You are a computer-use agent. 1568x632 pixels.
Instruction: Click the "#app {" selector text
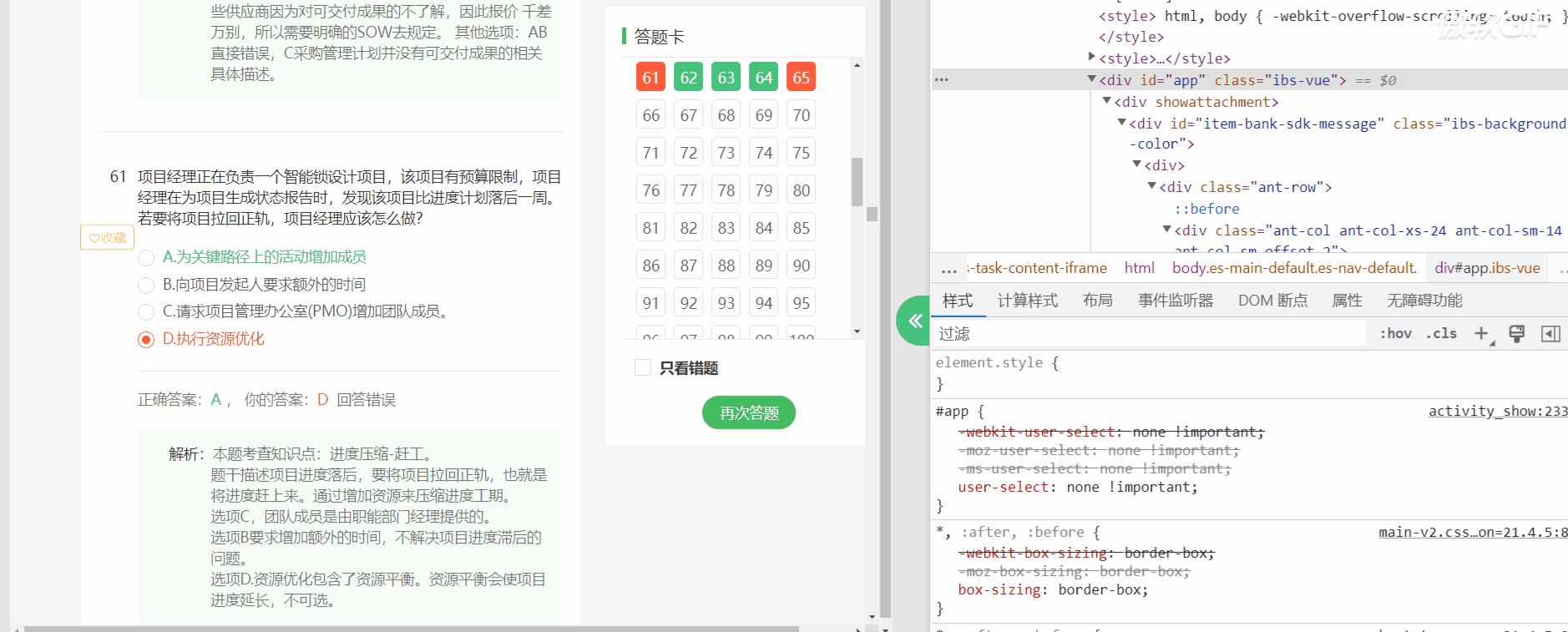[960, 411]
